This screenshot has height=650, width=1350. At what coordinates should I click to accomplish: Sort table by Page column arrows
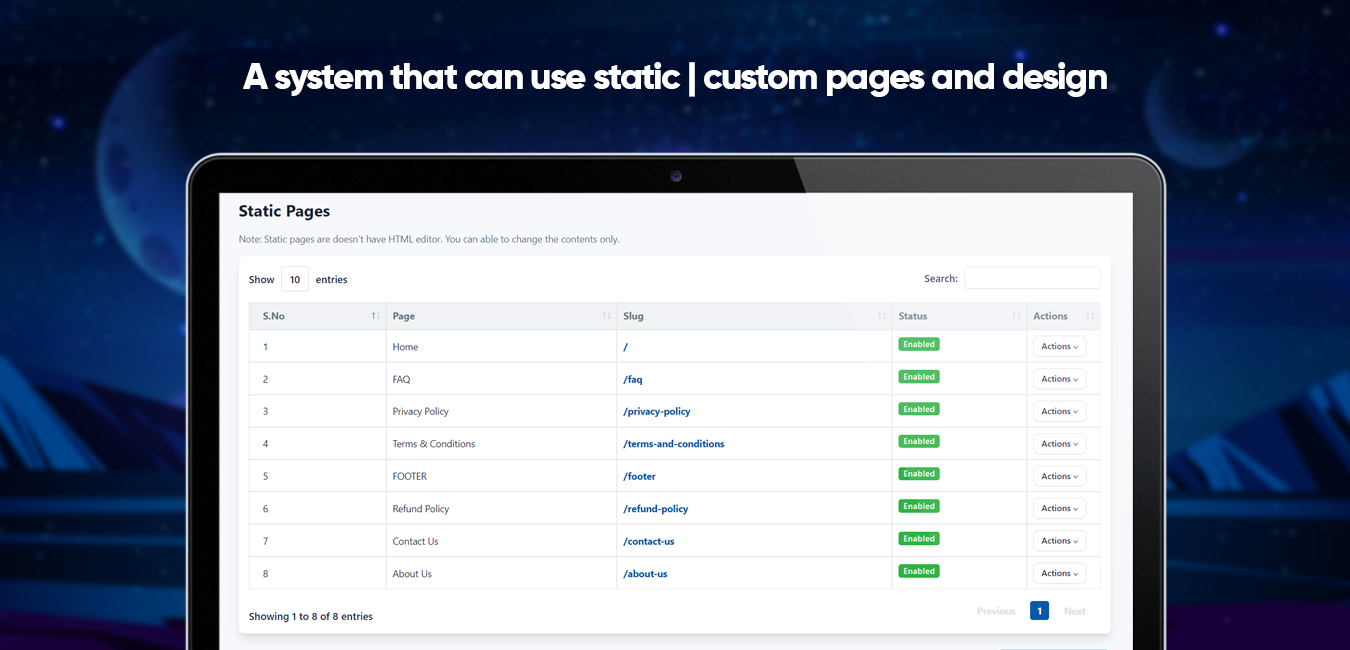(x=606, y=316)
